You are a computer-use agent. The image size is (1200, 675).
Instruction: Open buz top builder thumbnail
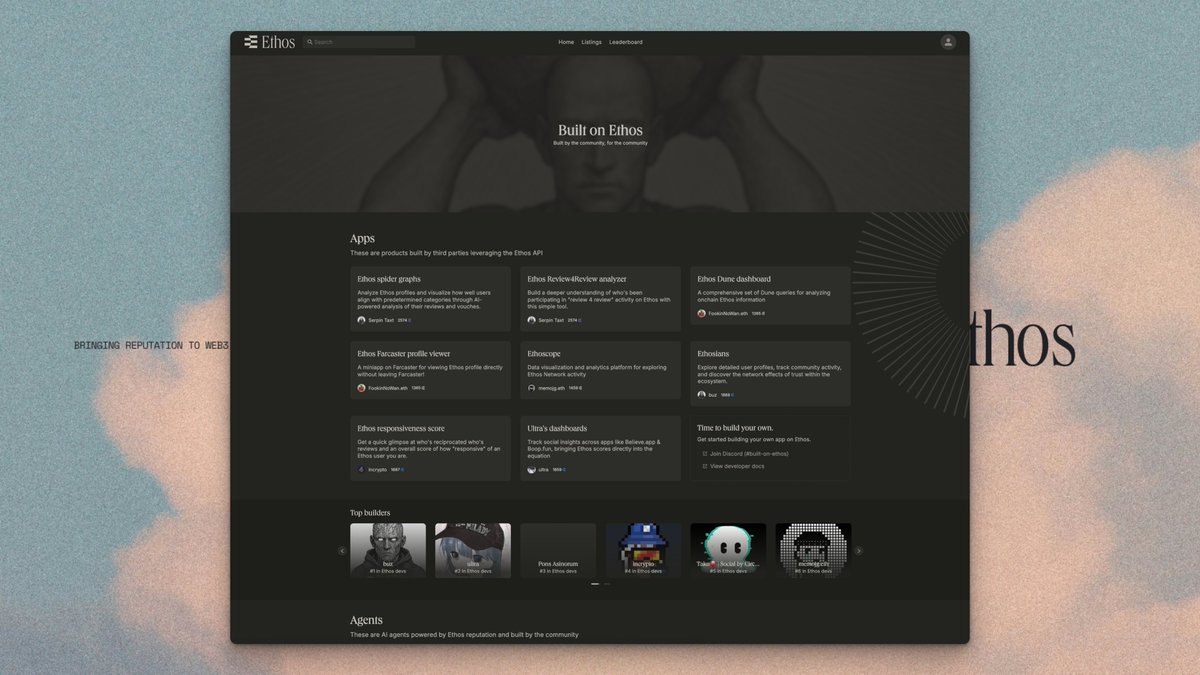(388, 550)
